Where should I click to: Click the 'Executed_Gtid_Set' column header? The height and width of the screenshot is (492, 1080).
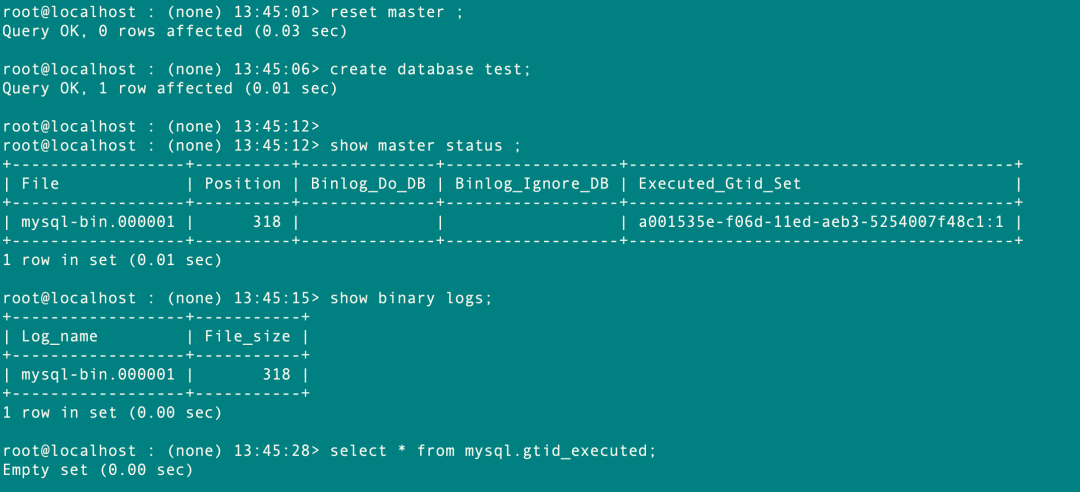click(x=720, y=184)
